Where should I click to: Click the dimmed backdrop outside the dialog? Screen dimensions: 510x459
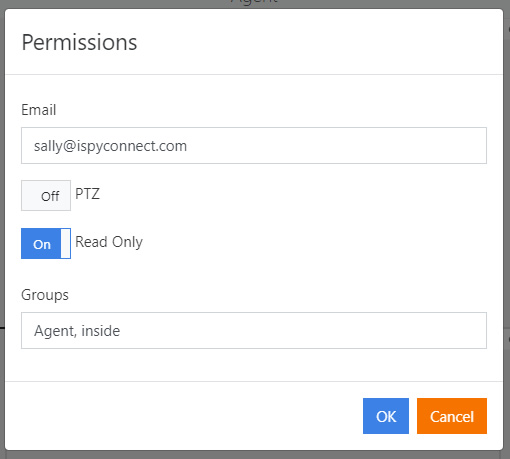click(x=2, y=200)
